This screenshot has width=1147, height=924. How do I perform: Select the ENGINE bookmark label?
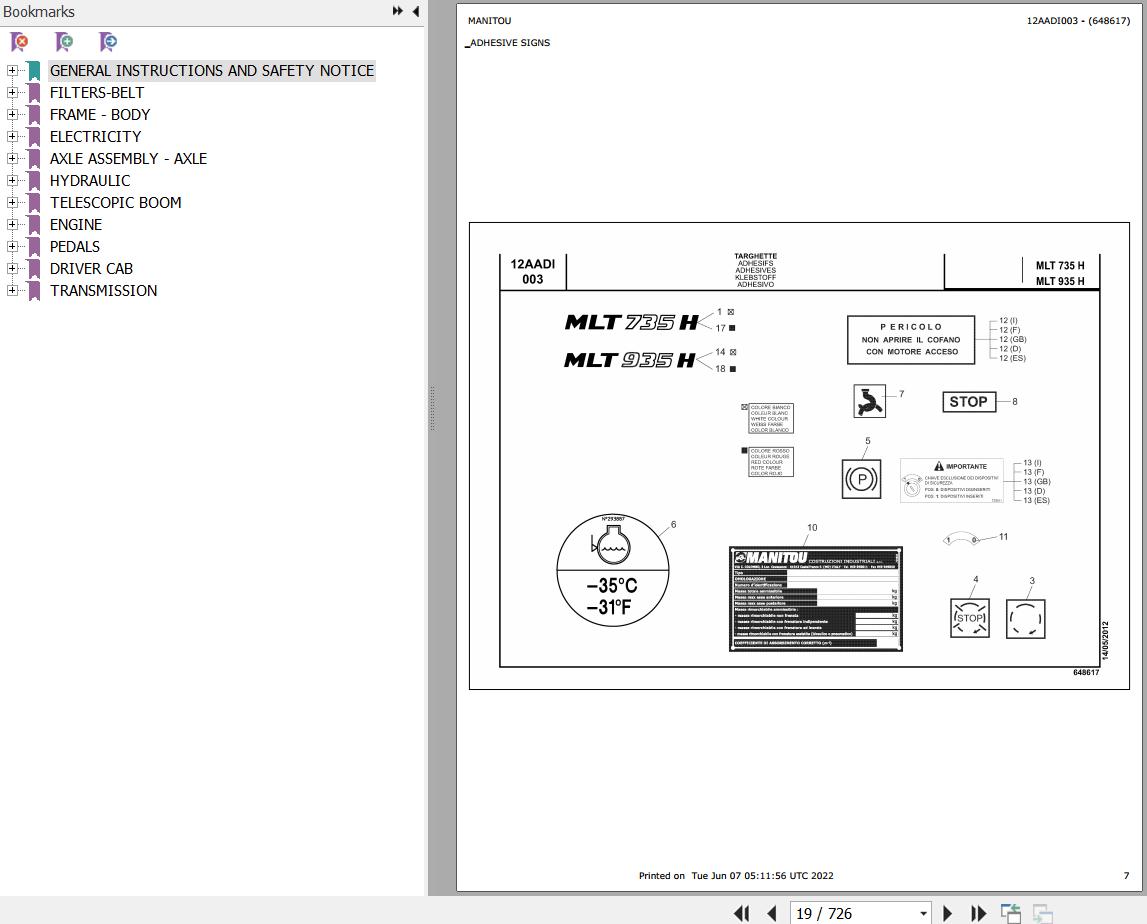coord(76,225)
